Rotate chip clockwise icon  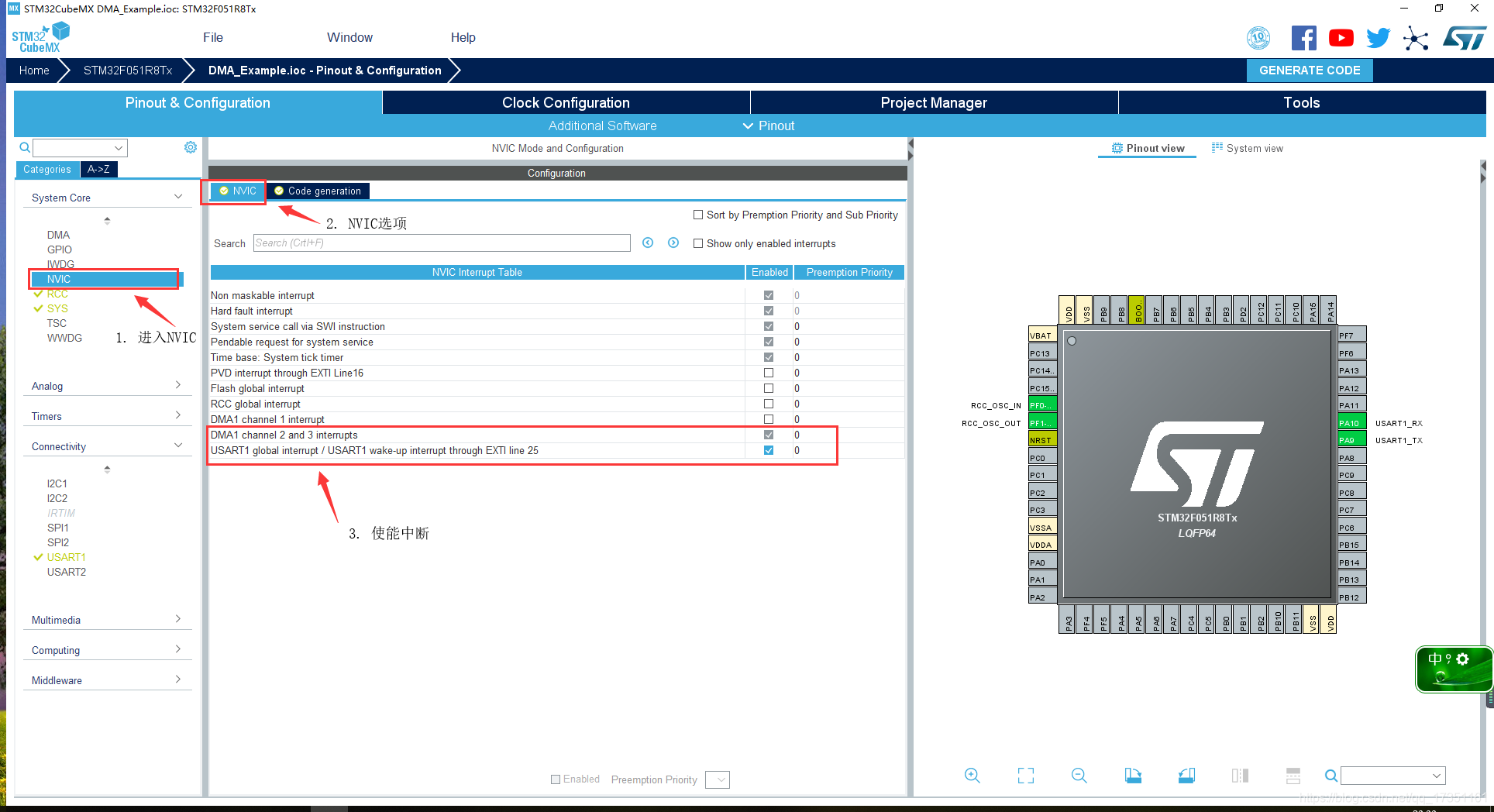point(1133,776)
